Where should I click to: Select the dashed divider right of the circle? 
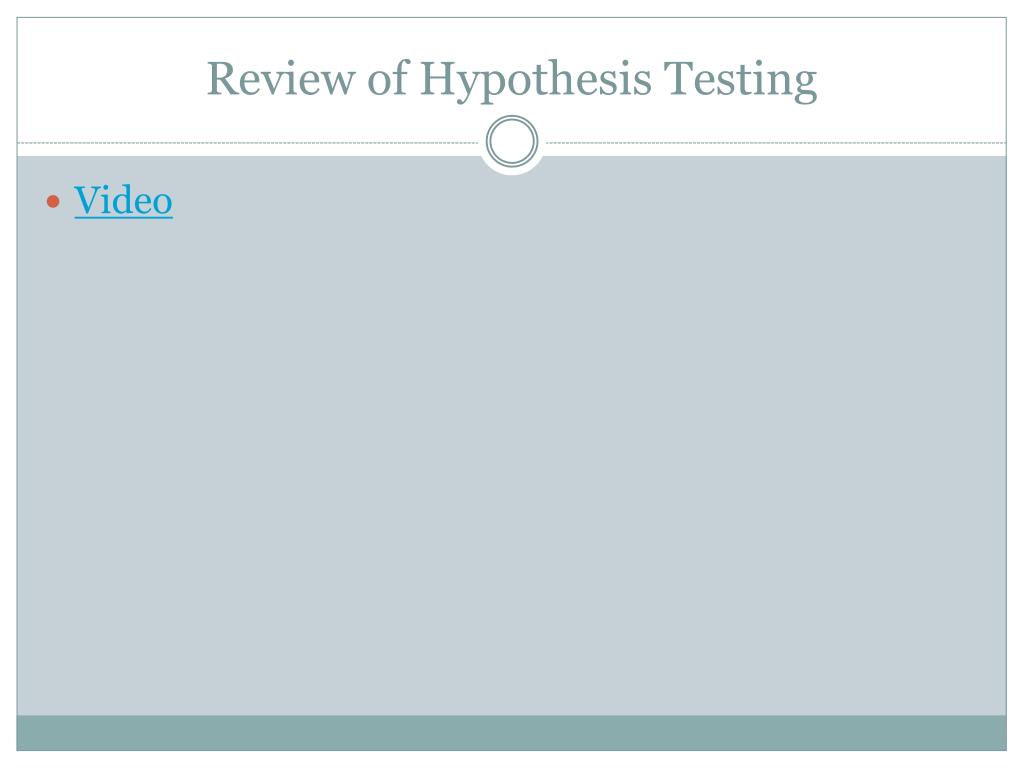(x=776, y=142)
